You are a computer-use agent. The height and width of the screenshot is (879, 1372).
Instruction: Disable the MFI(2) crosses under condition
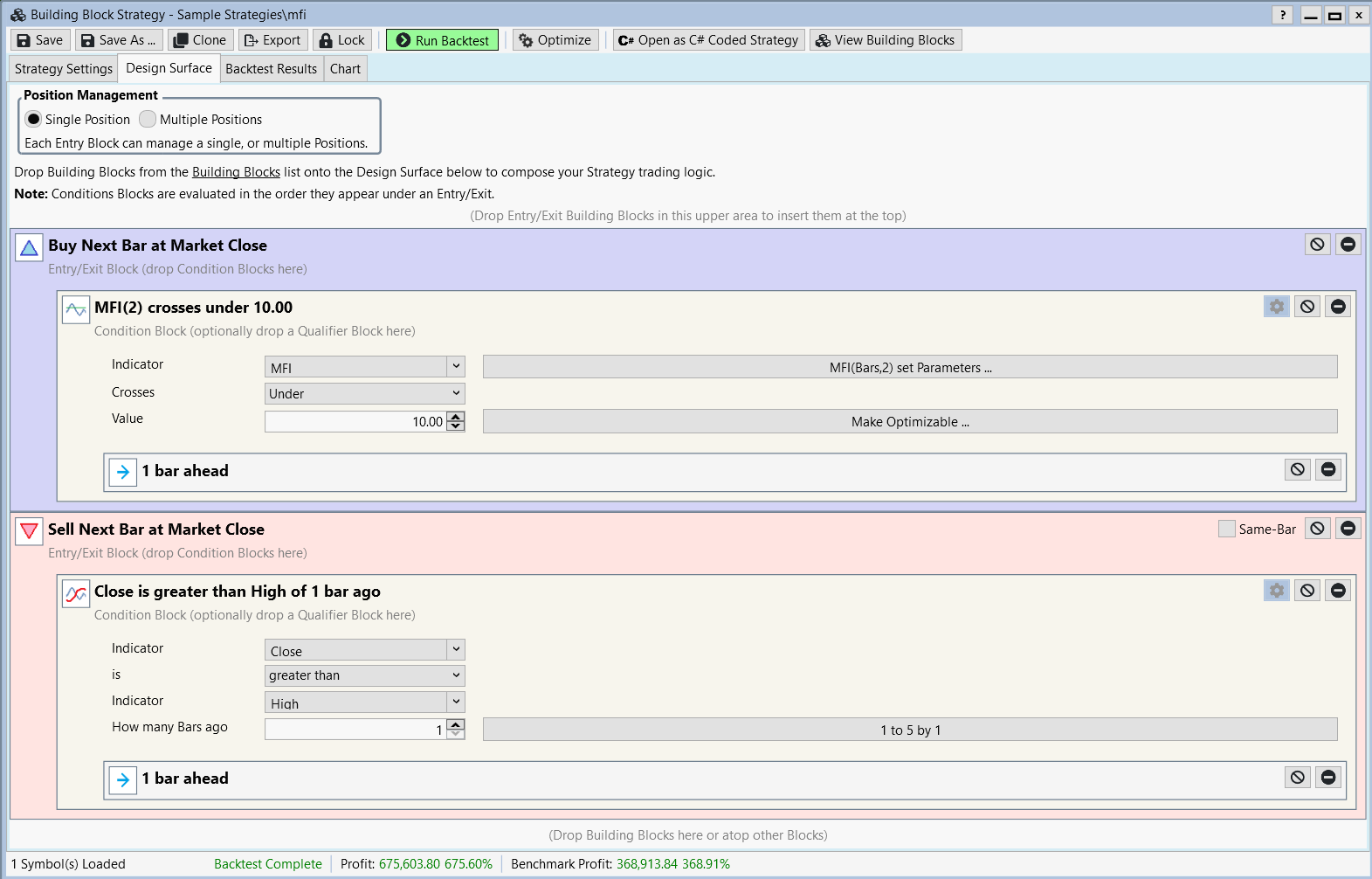click(x=1307, y=307)
